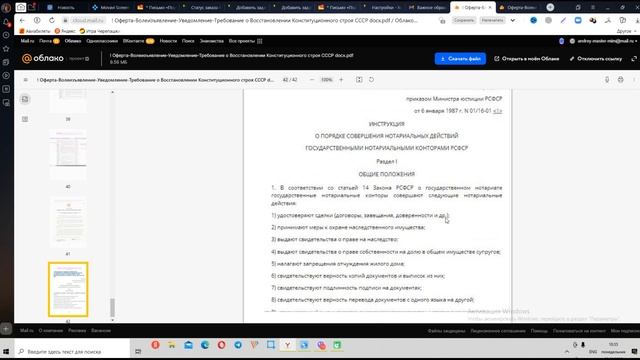The height and width of the screenshot is (360, 640).
Task: Open the account menu for andrey mail
Action: (604, 41)
